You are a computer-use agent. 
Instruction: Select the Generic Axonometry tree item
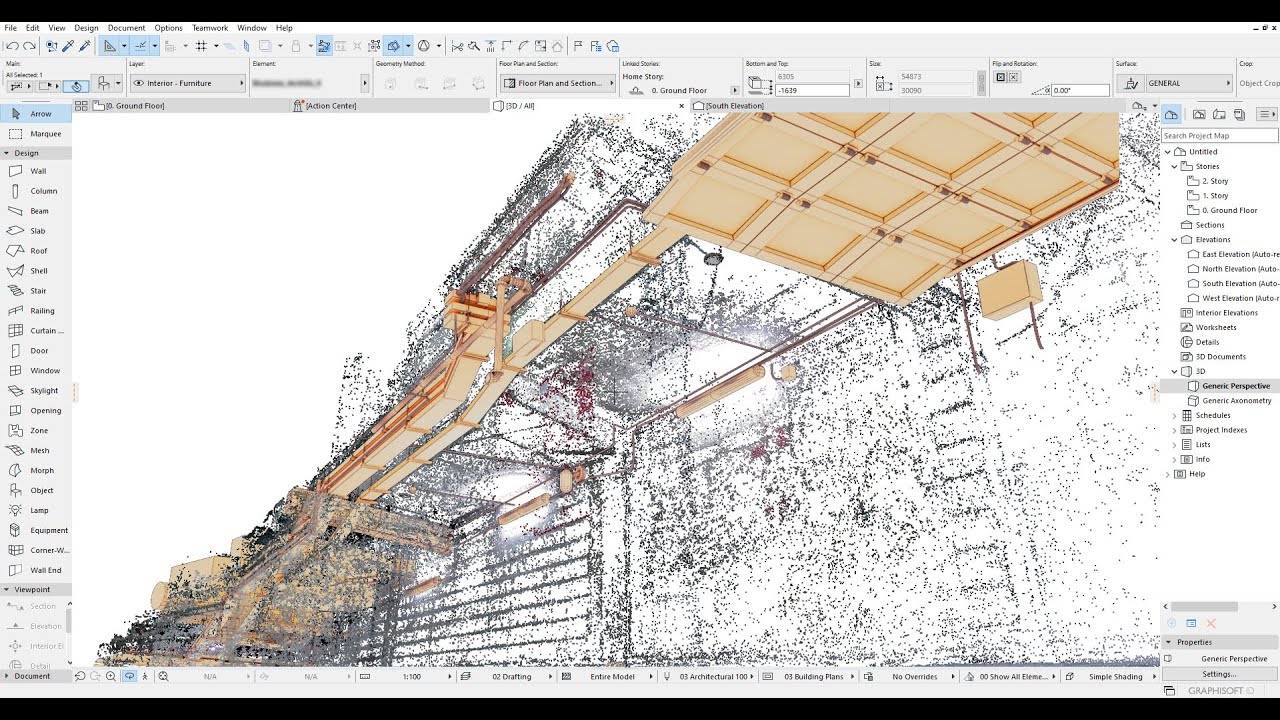click(x=1236, y=401)
